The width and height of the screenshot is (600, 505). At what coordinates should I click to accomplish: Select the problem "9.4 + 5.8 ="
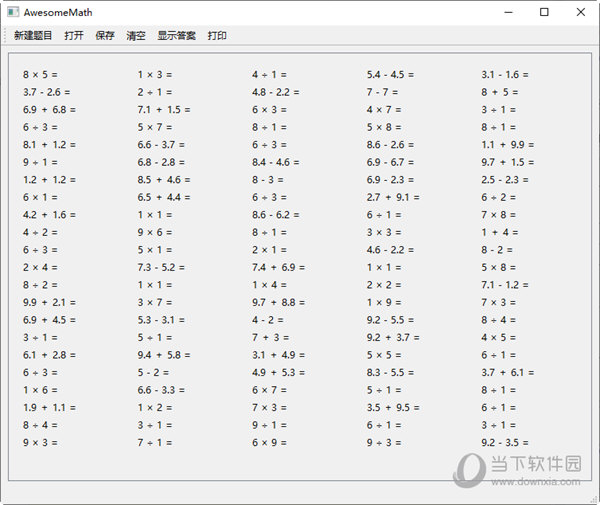point(164,355)
